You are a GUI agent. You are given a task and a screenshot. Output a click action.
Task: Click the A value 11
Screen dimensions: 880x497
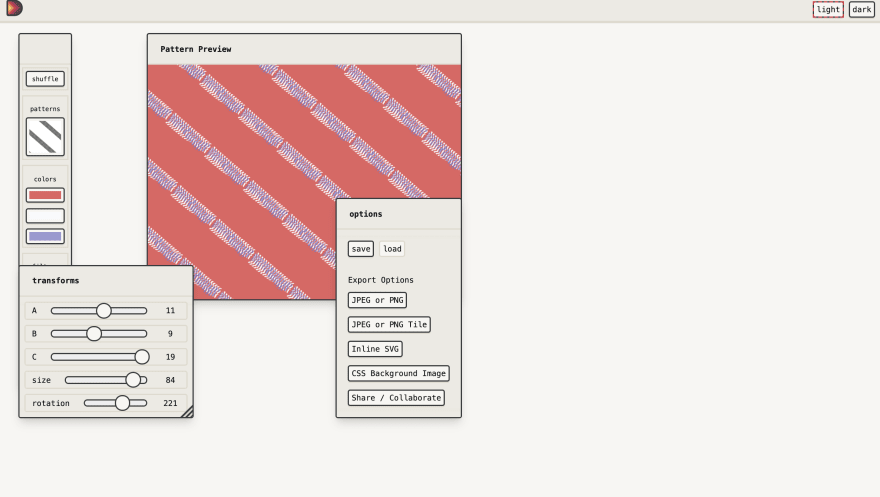pyautogui.click(x=170, y=310)
